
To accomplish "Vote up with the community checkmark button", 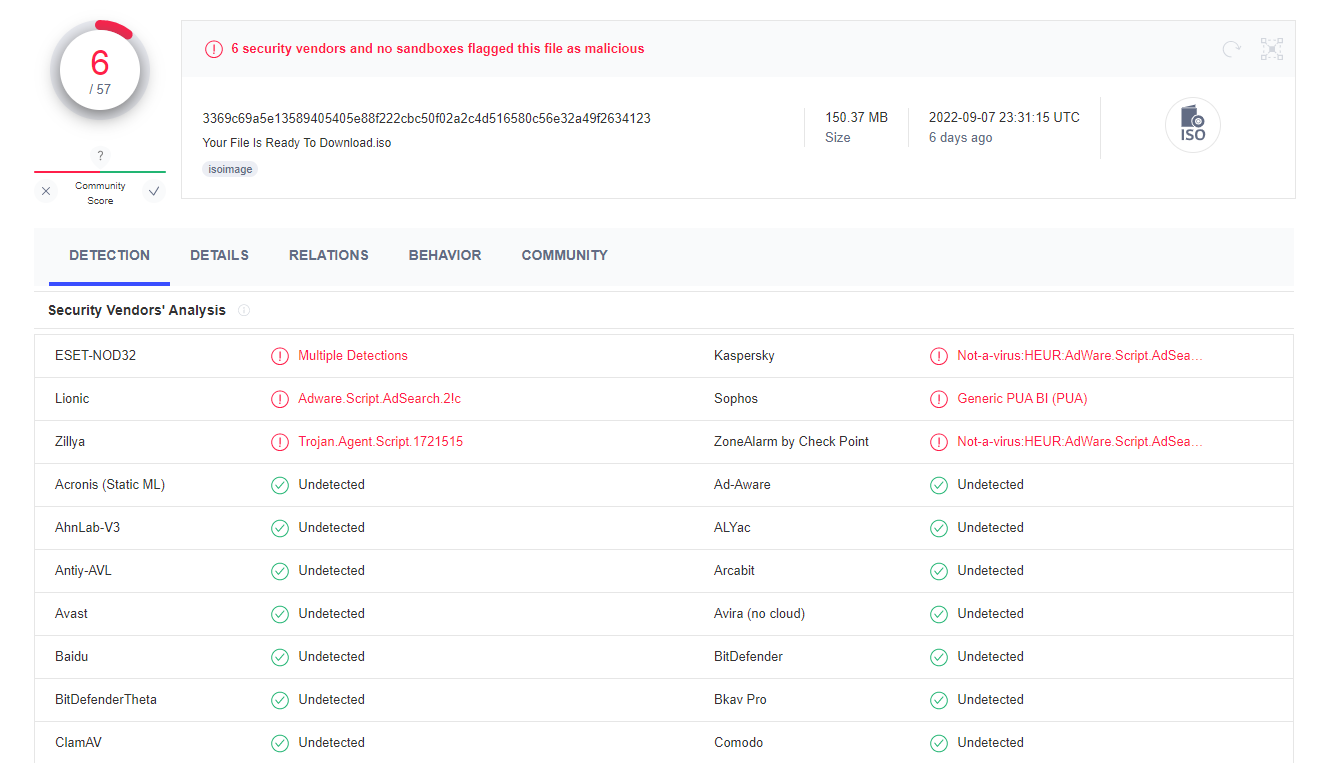I will click(x=153, y=192).
